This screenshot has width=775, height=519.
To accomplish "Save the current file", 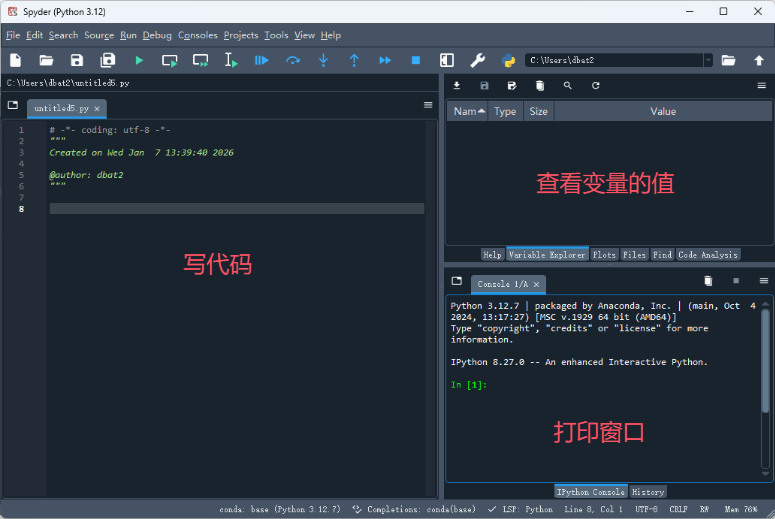I will click(x=77, y=60).
